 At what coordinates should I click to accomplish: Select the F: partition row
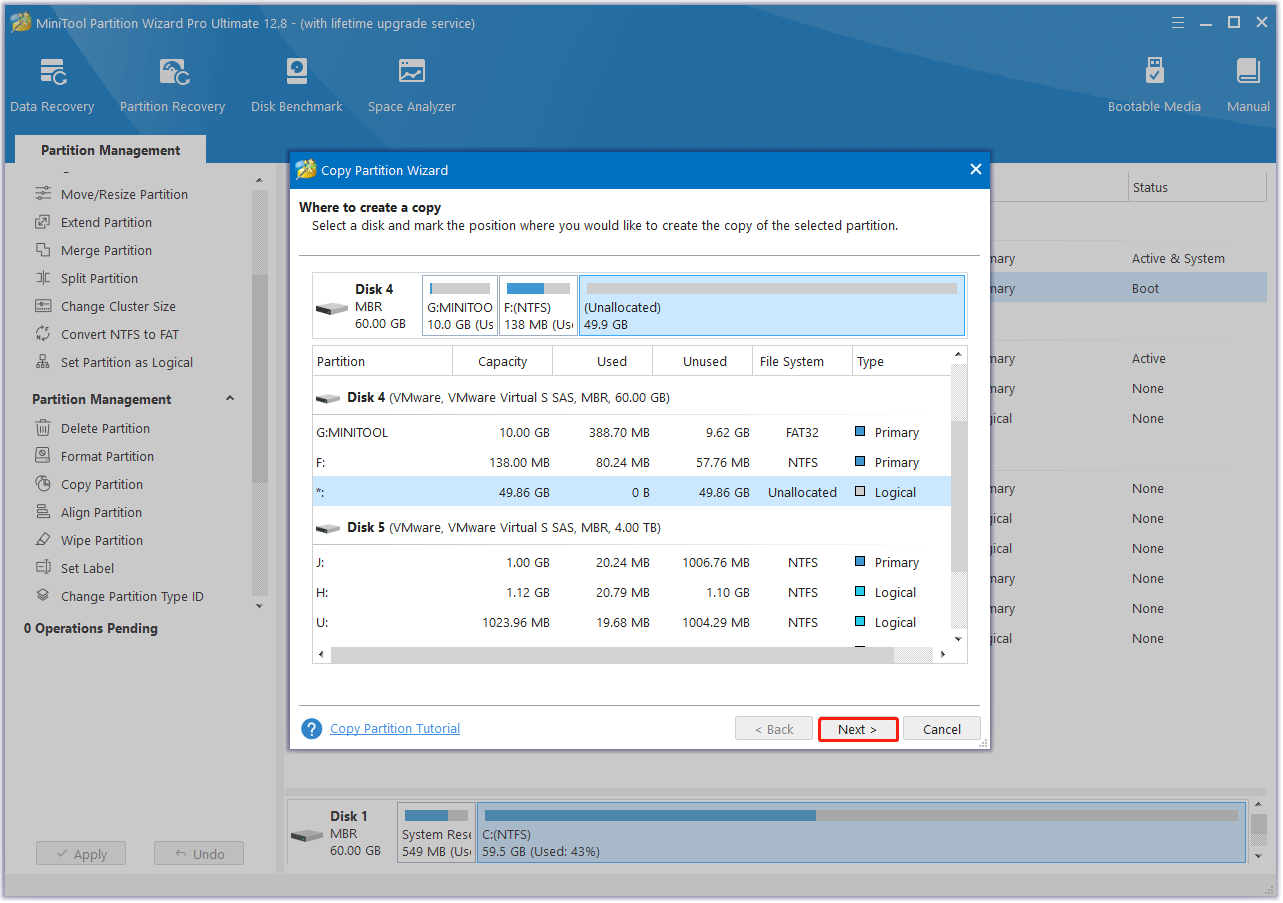tap(632, 463)
